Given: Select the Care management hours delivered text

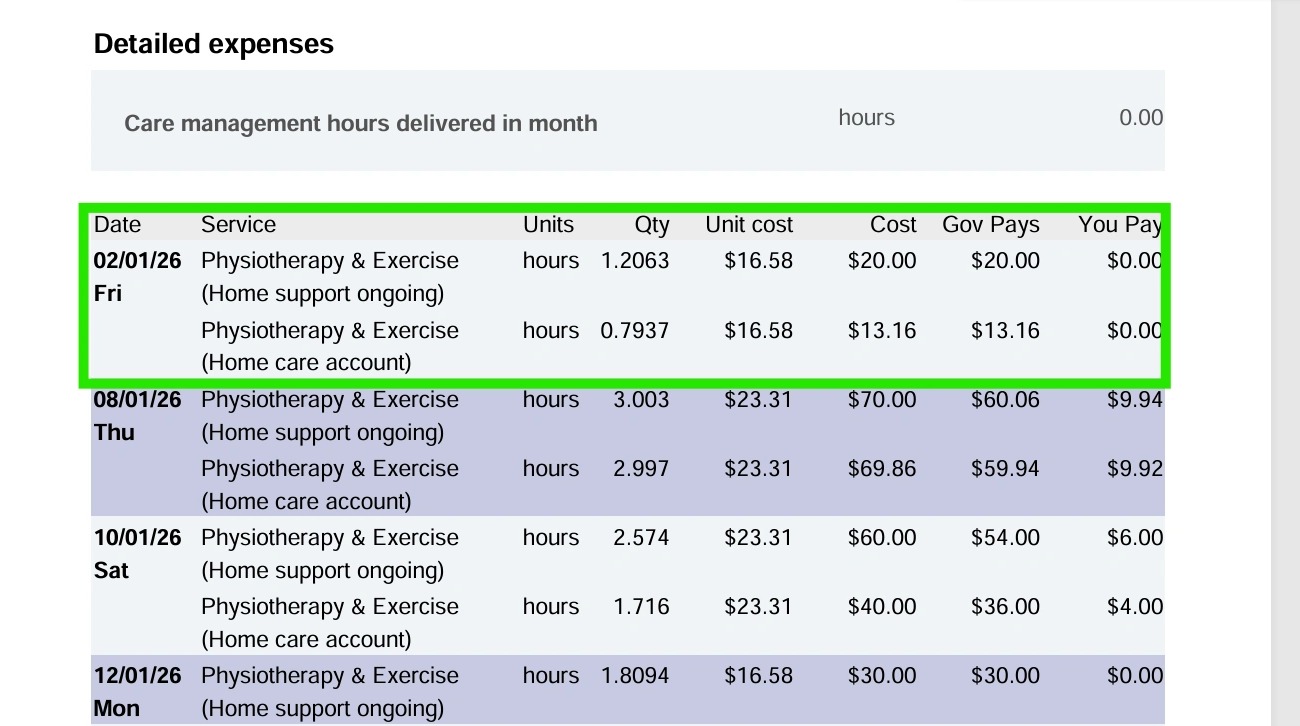Looking at the screenshot, I should tap(360, 124).
